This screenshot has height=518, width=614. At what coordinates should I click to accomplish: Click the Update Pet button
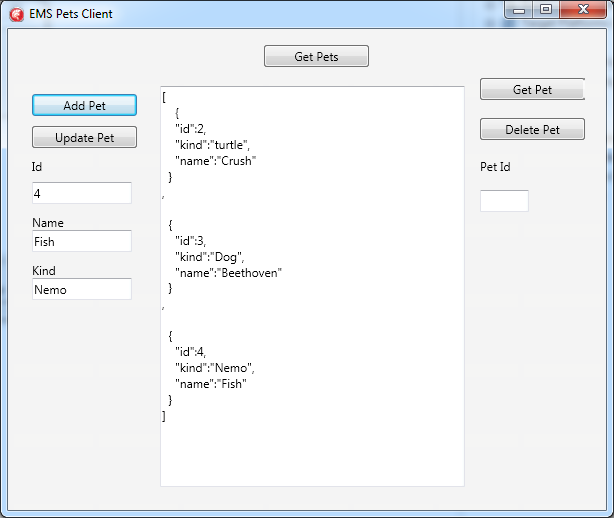pyautogui.click(x=84, y=137)
